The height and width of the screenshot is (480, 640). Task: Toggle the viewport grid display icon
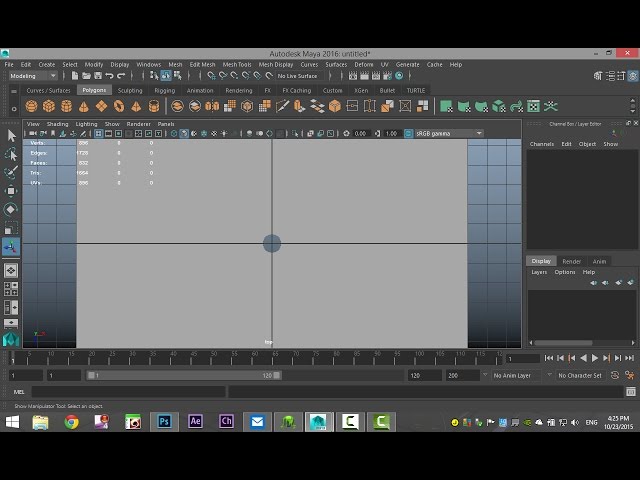click(x=98, y=133)
